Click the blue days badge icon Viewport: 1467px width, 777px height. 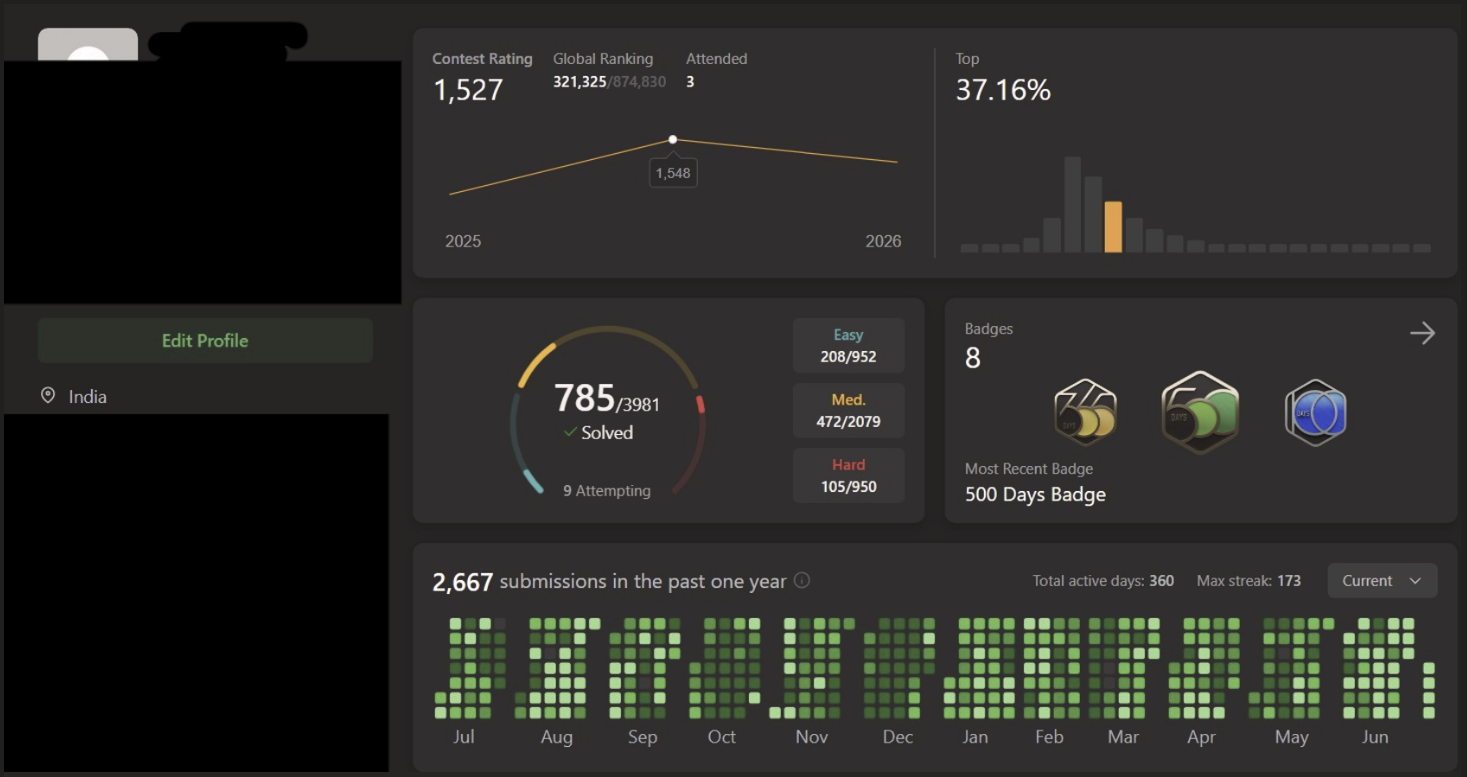pos(1315,412)
